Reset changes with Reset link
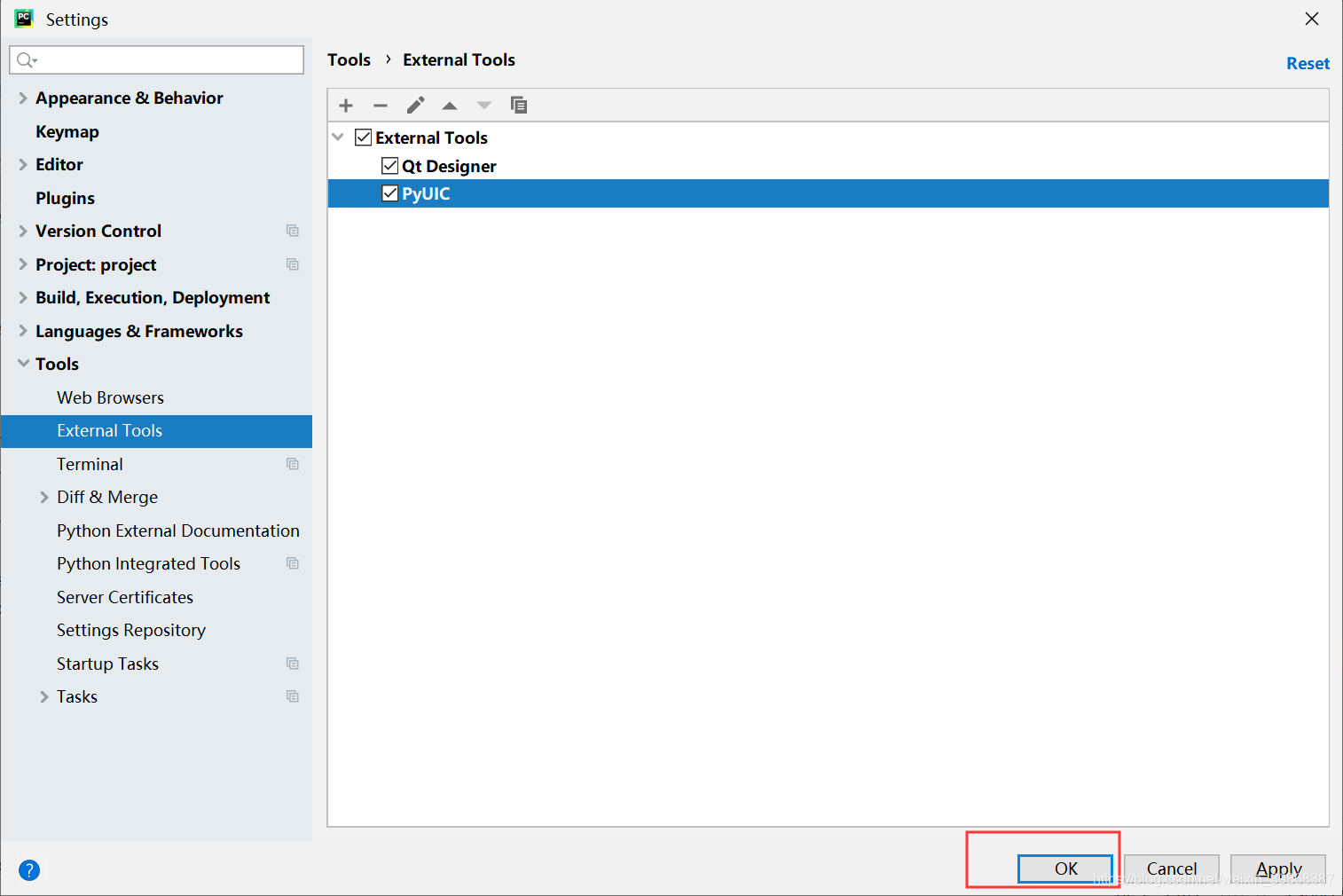This screenshot has width=1343, height=896. coord(1308,63)
